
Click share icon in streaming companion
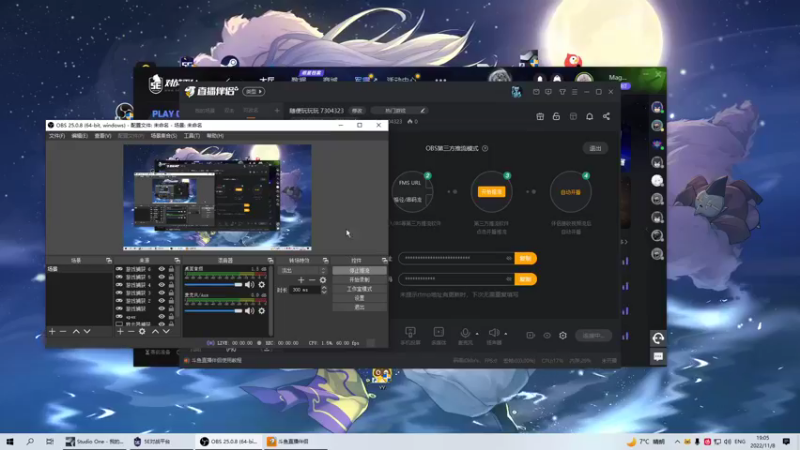(607, 117)
